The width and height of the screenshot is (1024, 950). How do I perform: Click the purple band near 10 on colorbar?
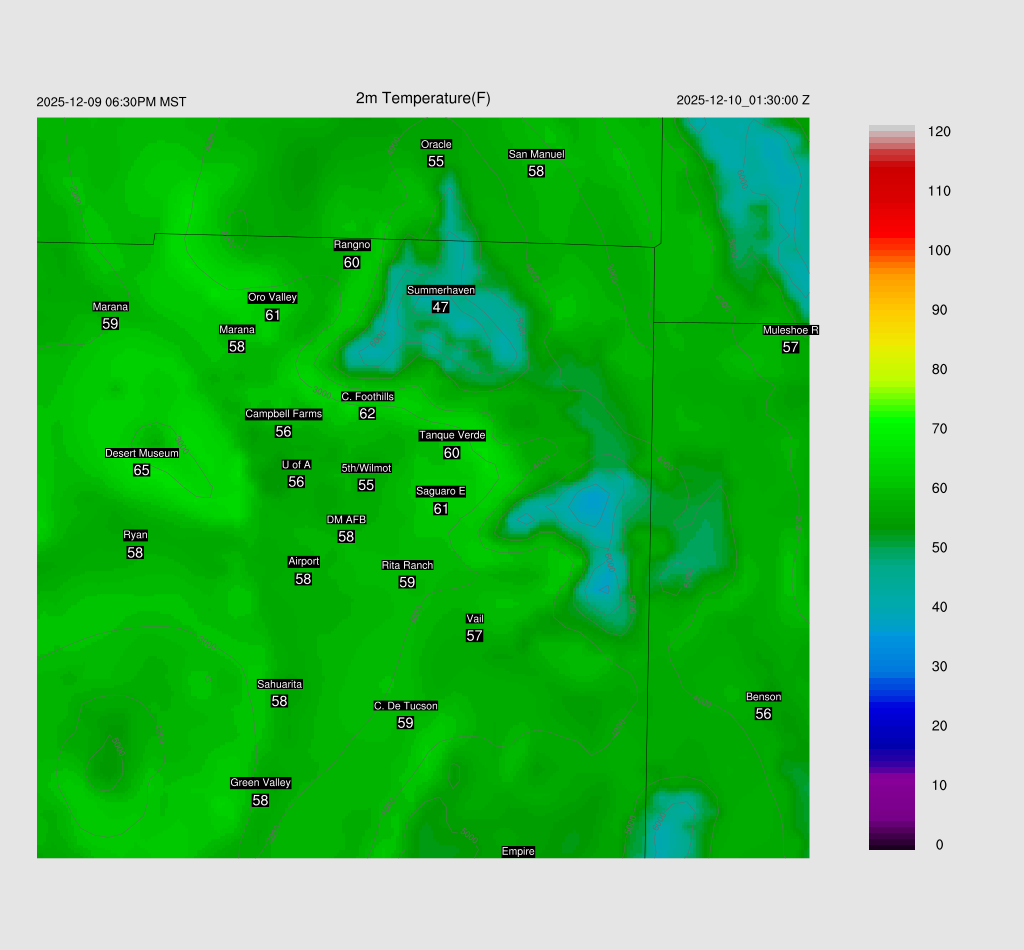coord(891,785)
